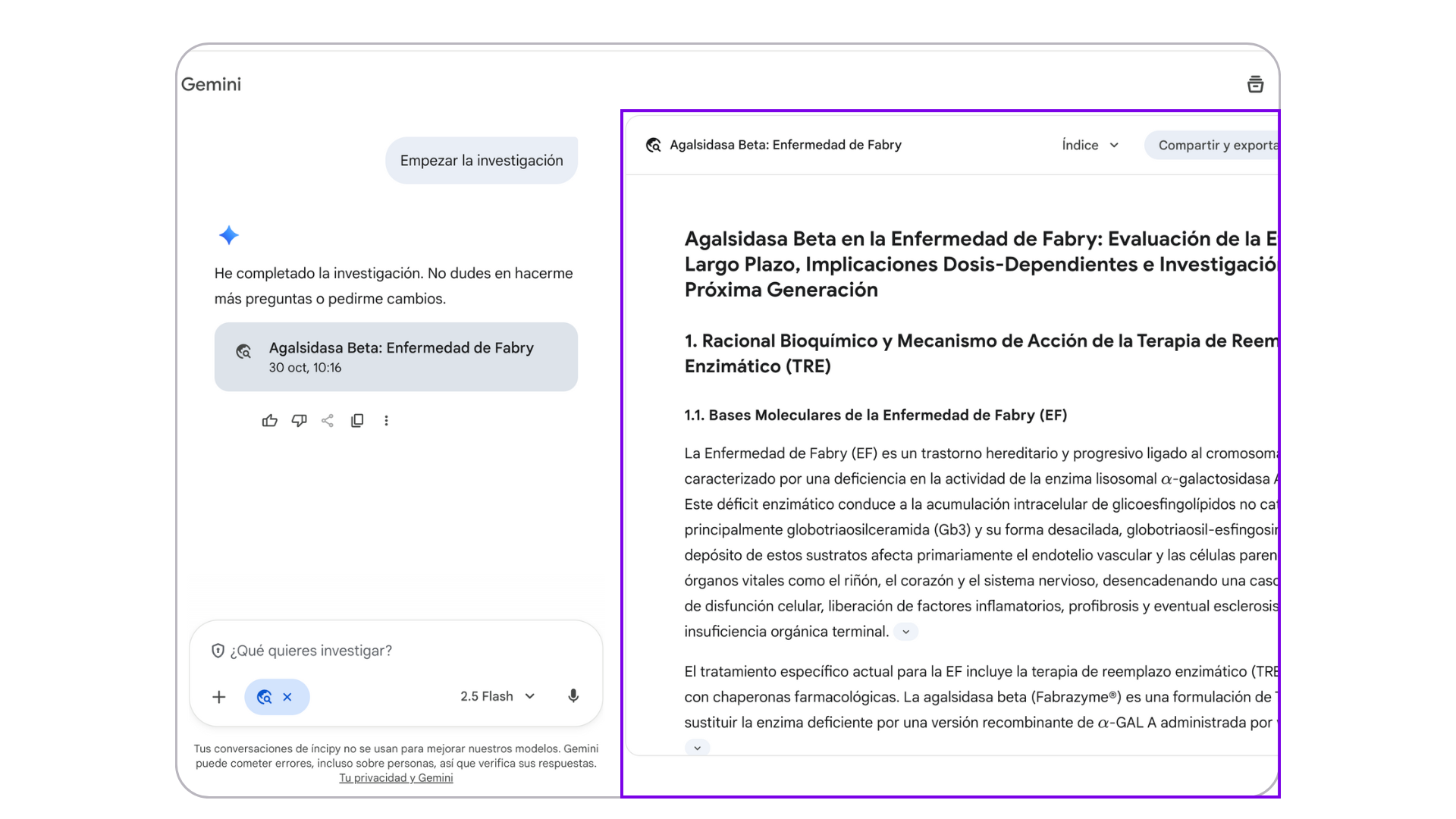Click the stacked icon in top right corner
This screenshot has width=1456, height=819.
(x=1255, y=84)
